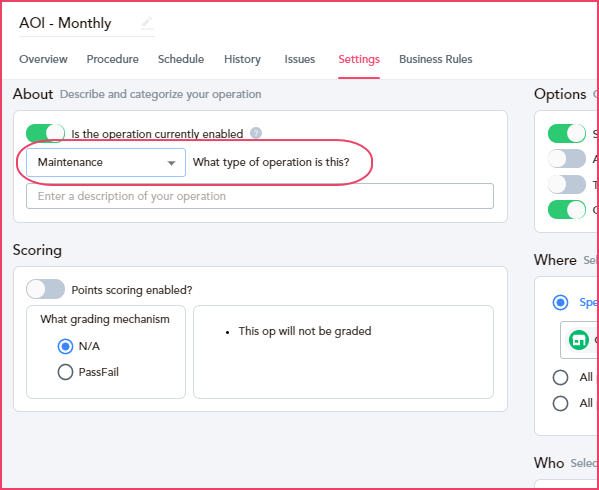Select the PassFail grading radio button
This screenshot has height=490, width=599.
click(65, 372)
